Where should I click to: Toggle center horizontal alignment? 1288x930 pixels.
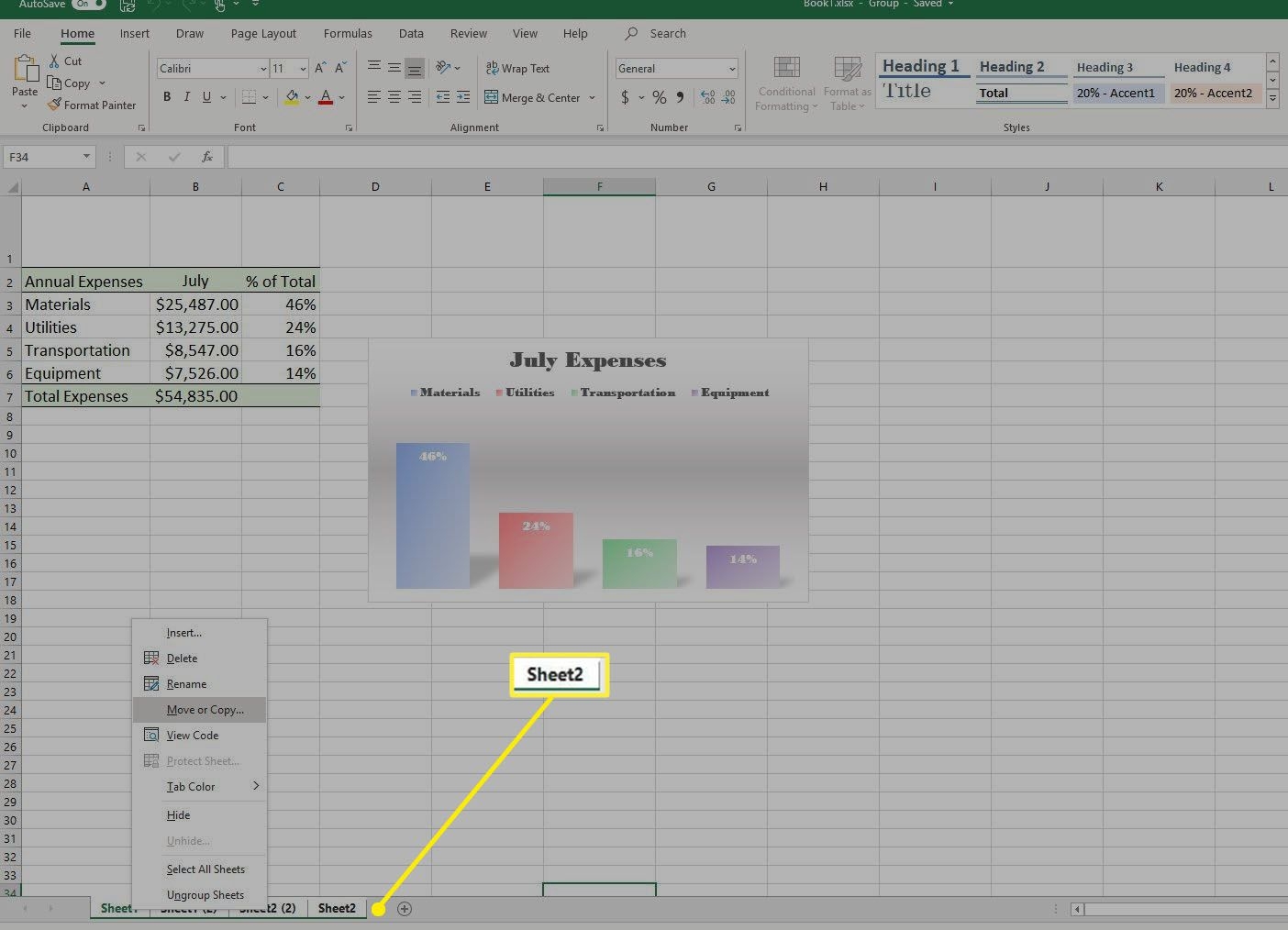(394, 97)
